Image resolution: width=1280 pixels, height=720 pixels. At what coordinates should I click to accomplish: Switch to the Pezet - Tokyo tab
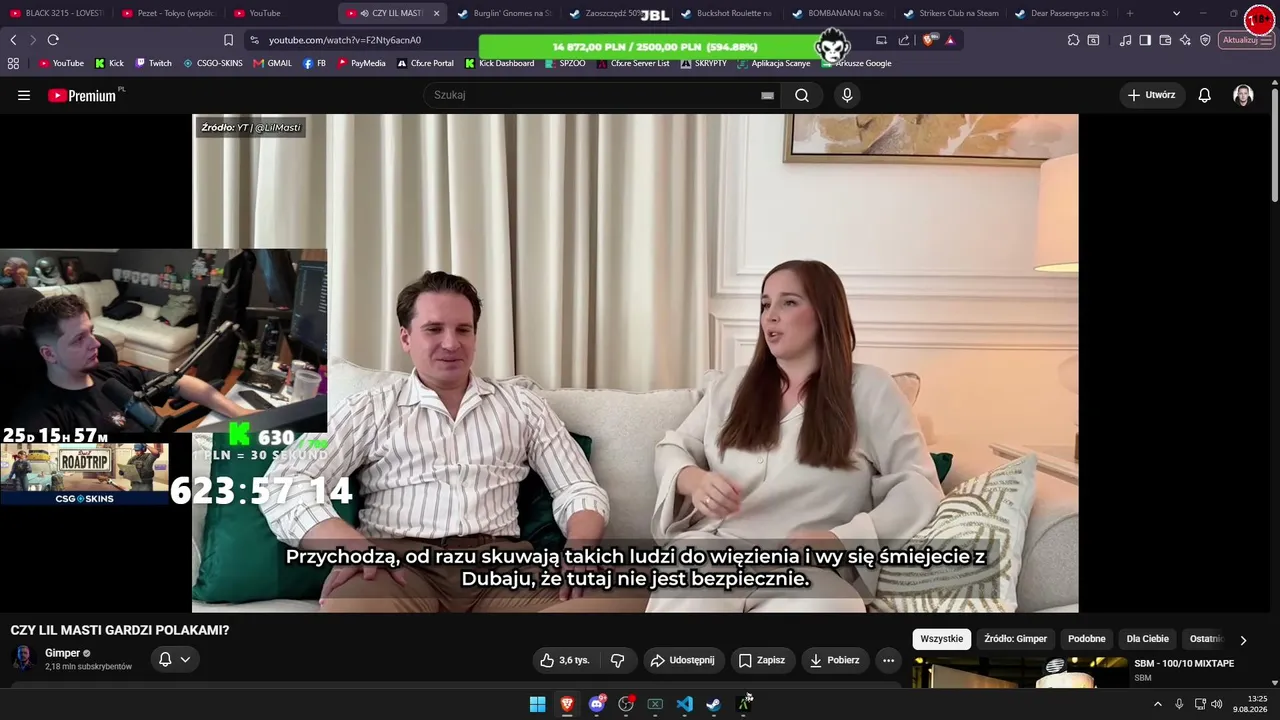coord(167,13)
